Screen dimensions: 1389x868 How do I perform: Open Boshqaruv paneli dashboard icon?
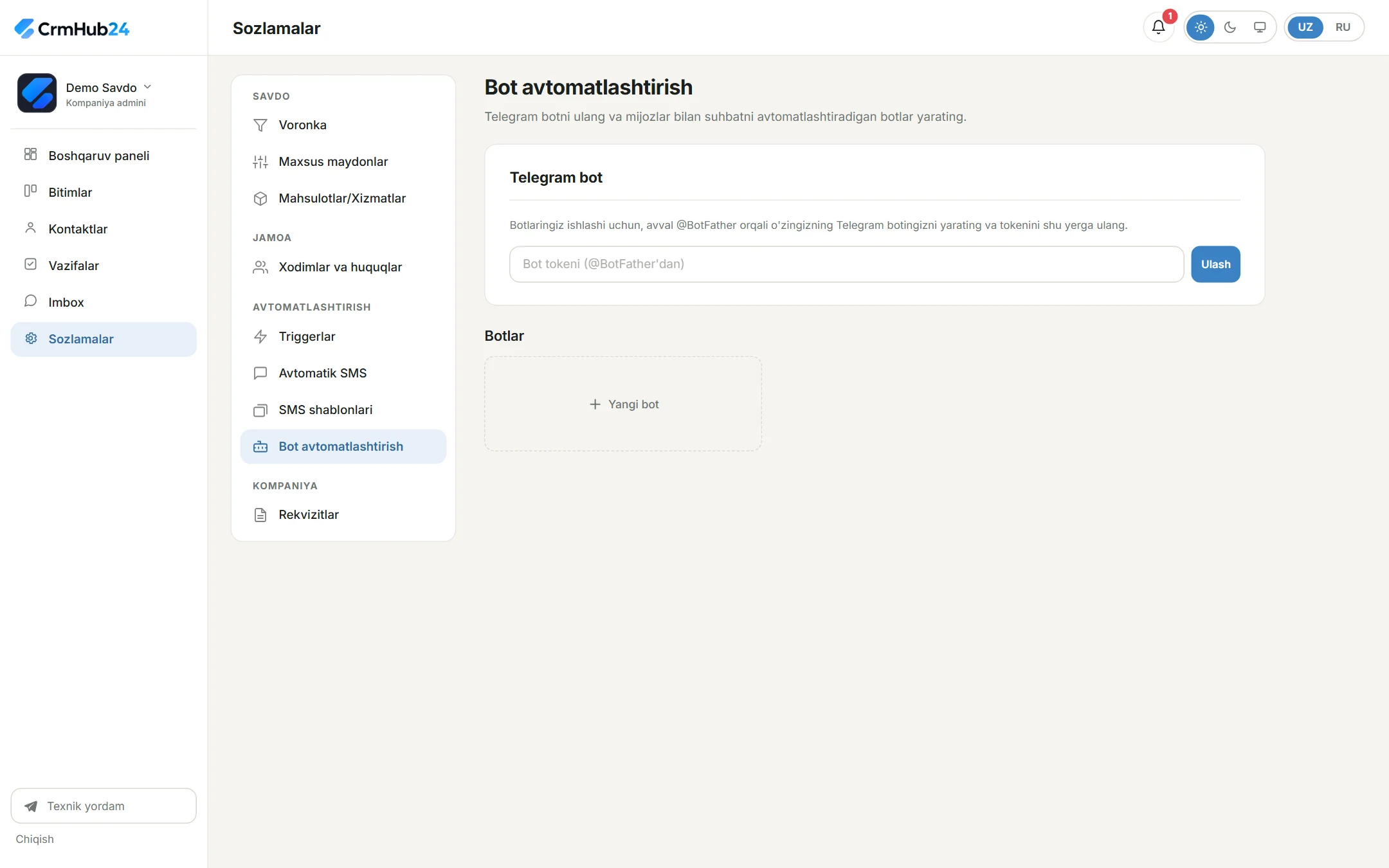tap(30, 154)
